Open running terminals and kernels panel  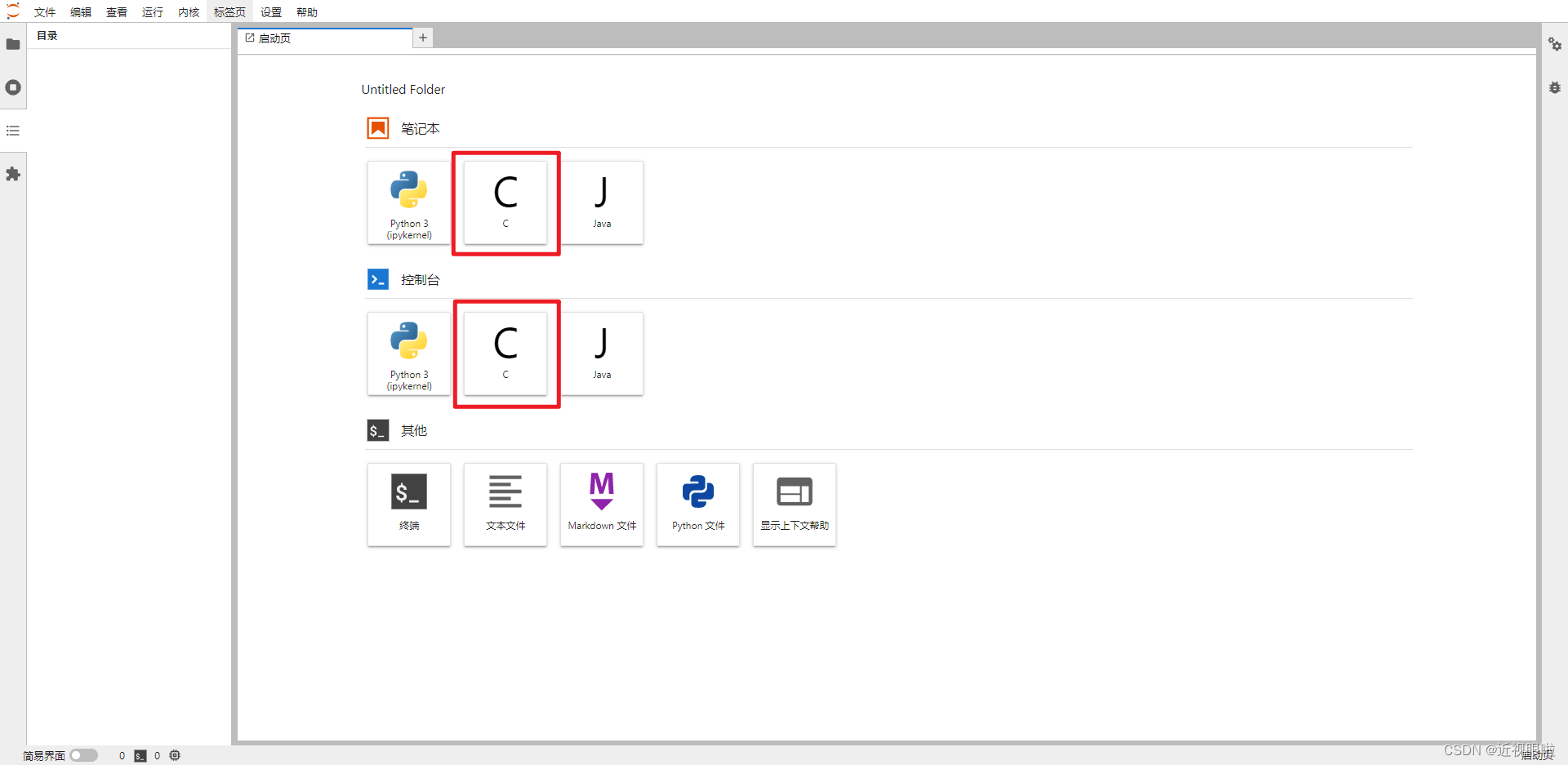click(13, 87)
